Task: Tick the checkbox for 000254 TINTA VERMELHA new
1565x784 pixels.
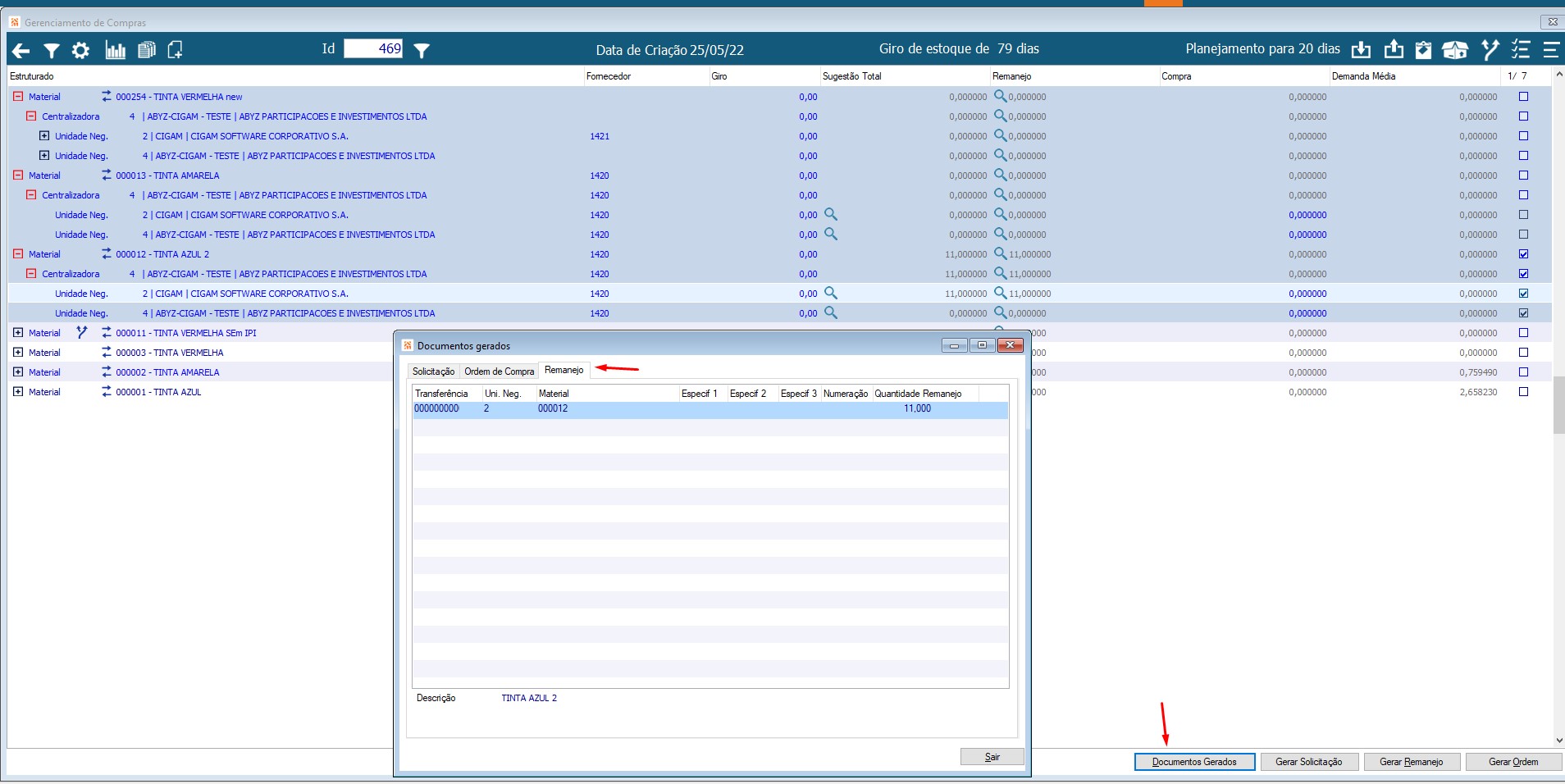Action: [x=1523, y=97]
